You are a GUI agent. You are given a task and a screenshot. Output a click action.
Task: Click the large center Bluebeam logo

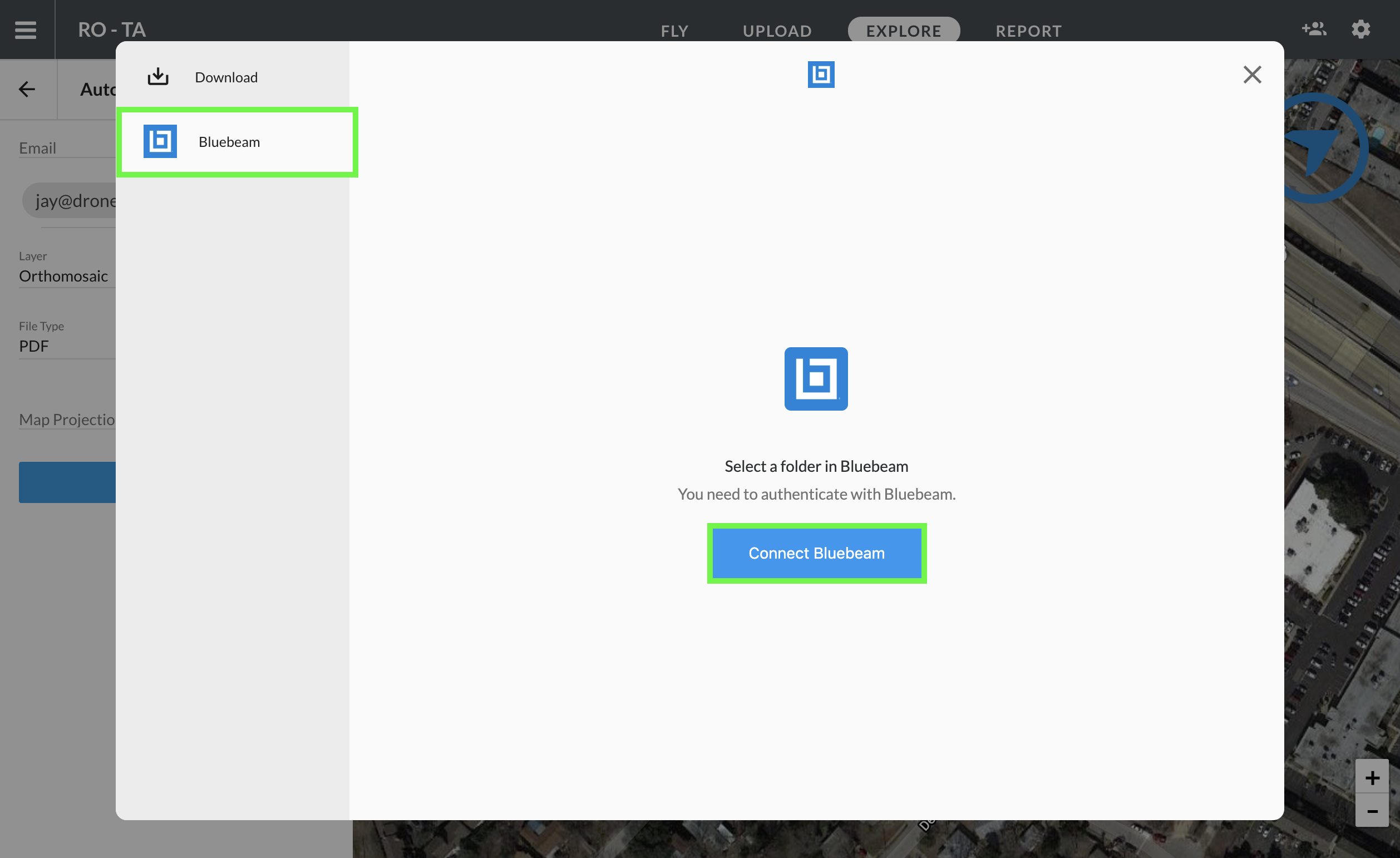pyautogui.click(x=816, y=379)
